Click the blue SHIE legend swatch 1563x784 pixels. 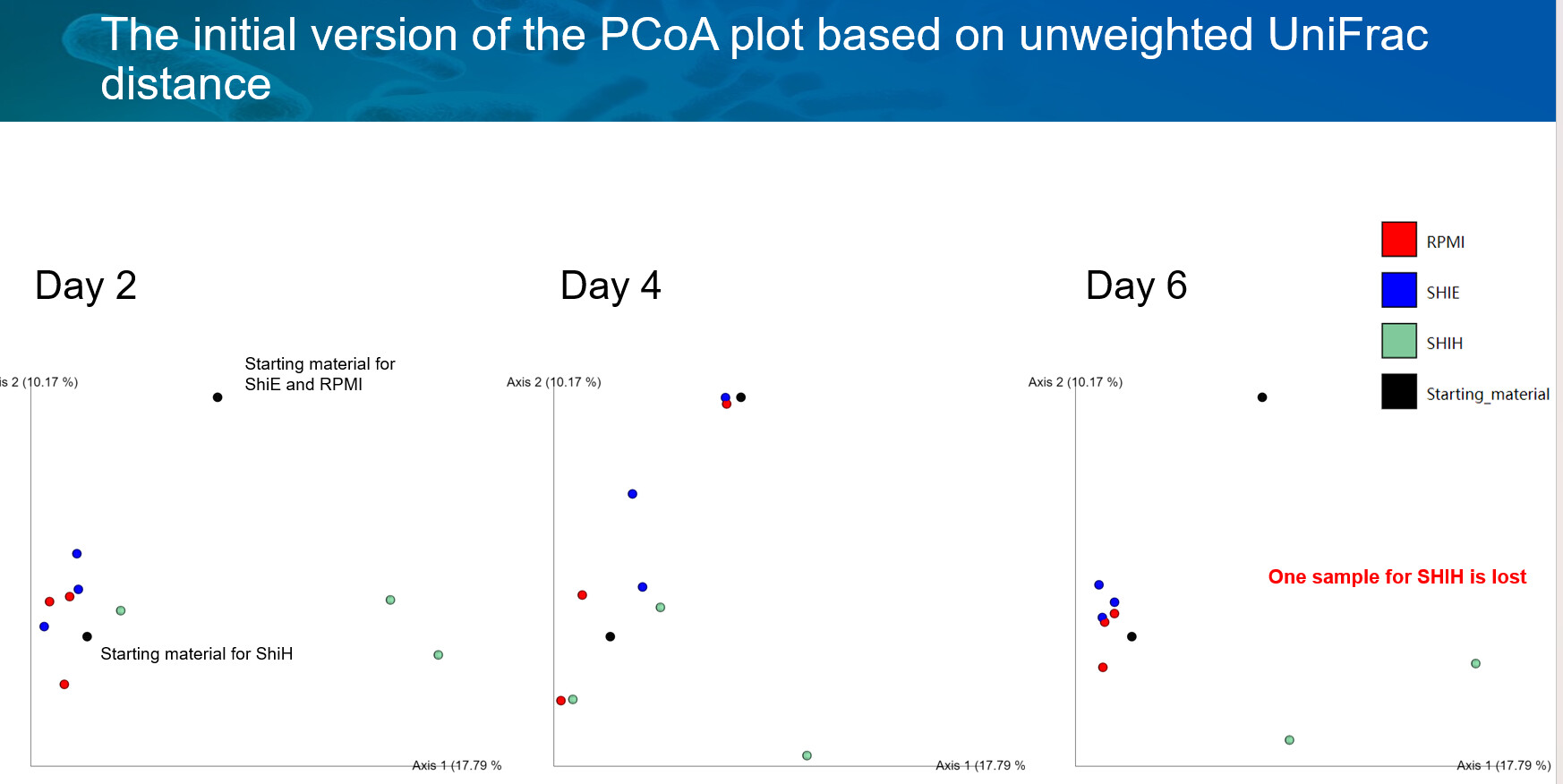(1398, 290)
